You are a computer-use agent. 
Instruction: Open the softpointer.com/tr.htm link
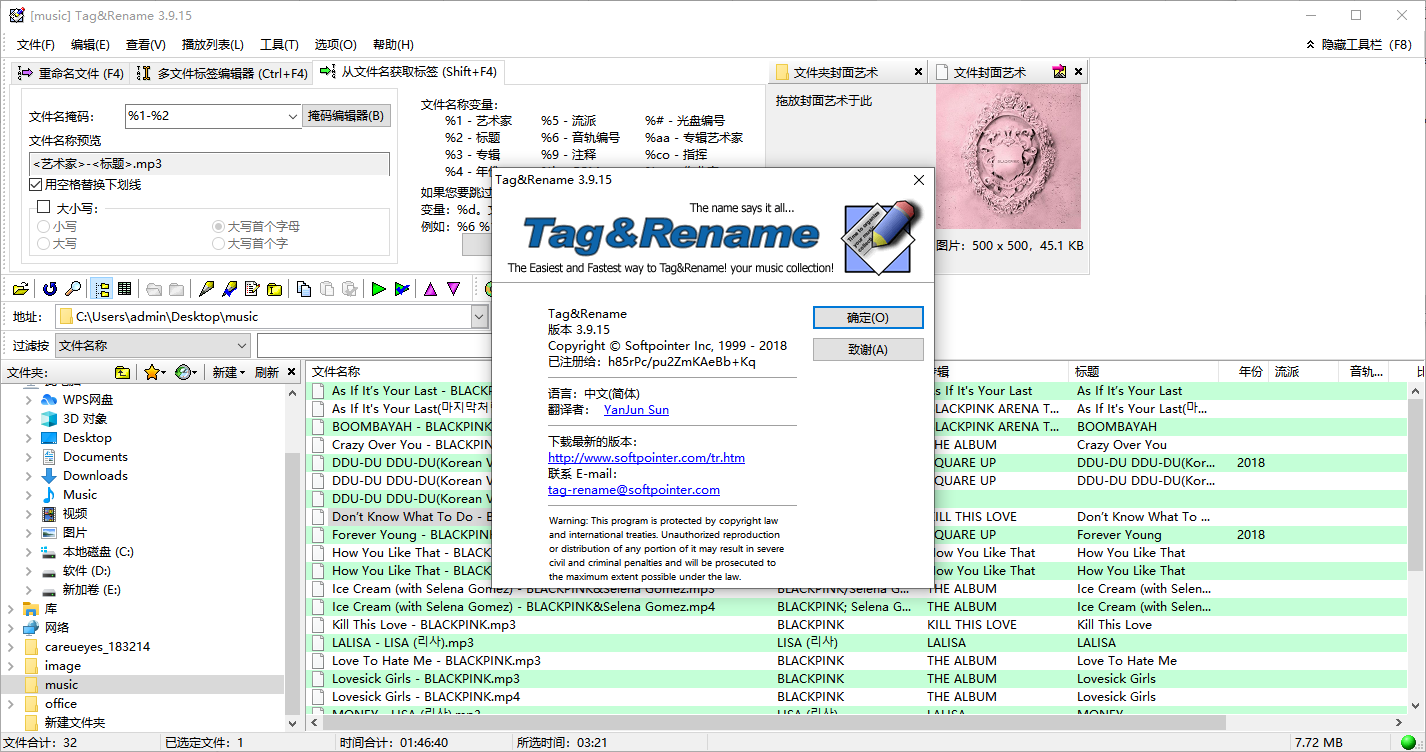(x=646, y=458)
